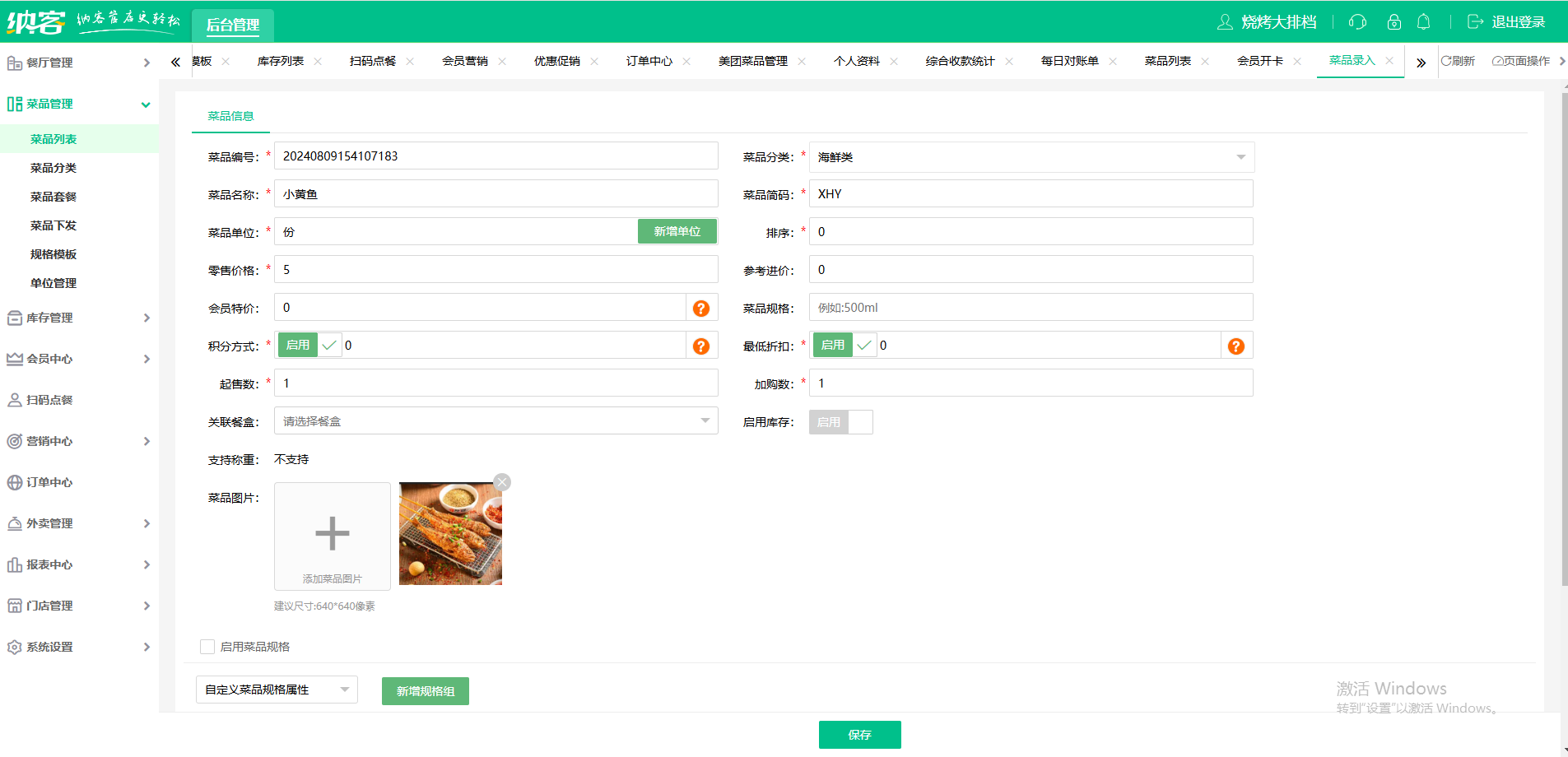Screen dimensions: 1568x757
Task: Click the help icon beside 最低折扣 field
Action: coord(1235,346)
